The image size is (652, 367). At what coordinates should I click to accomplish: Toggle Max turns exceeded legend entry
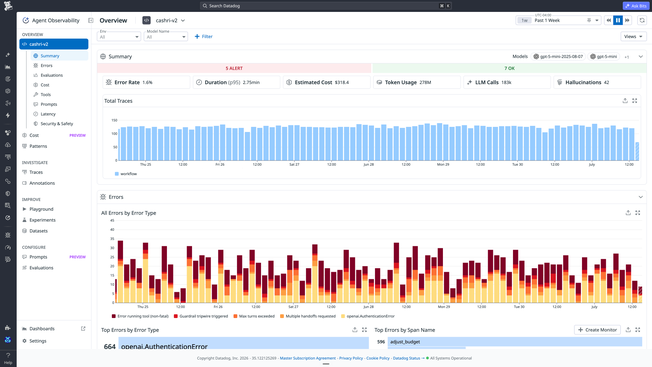pyautogui.click(x=254, y=316)
